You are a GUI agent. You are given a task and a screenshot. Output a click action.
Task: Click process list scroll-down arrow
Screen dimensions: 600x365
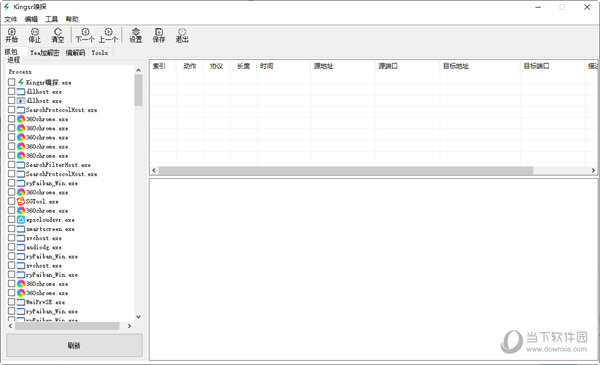click(139, 317)
